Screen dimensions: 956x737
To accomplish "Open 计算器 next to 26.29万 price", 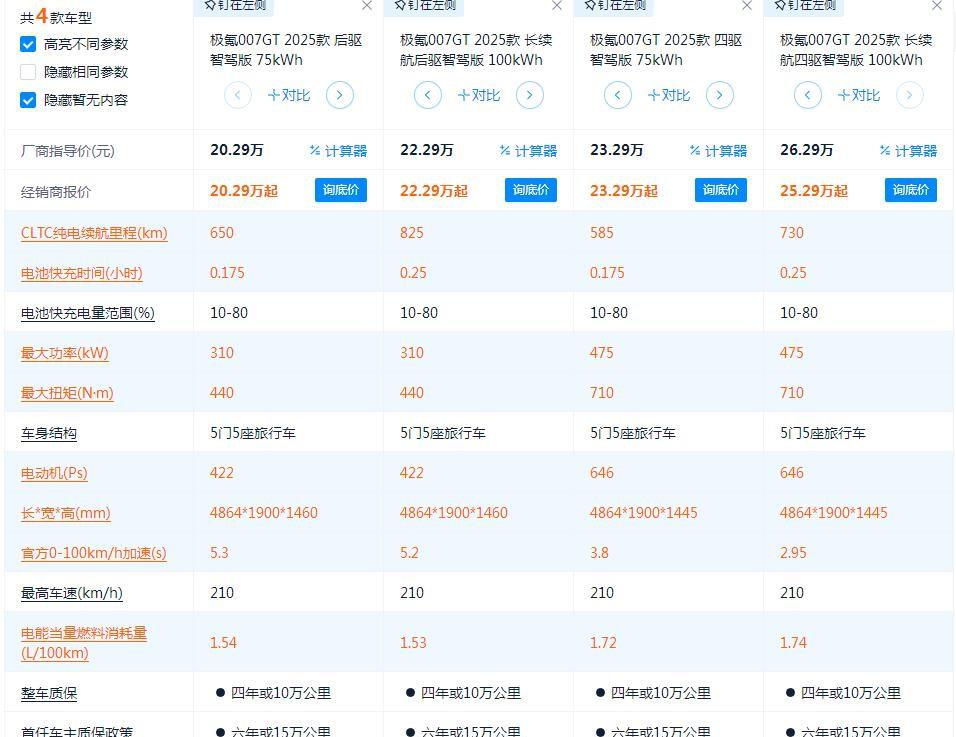I will (908, 151).
